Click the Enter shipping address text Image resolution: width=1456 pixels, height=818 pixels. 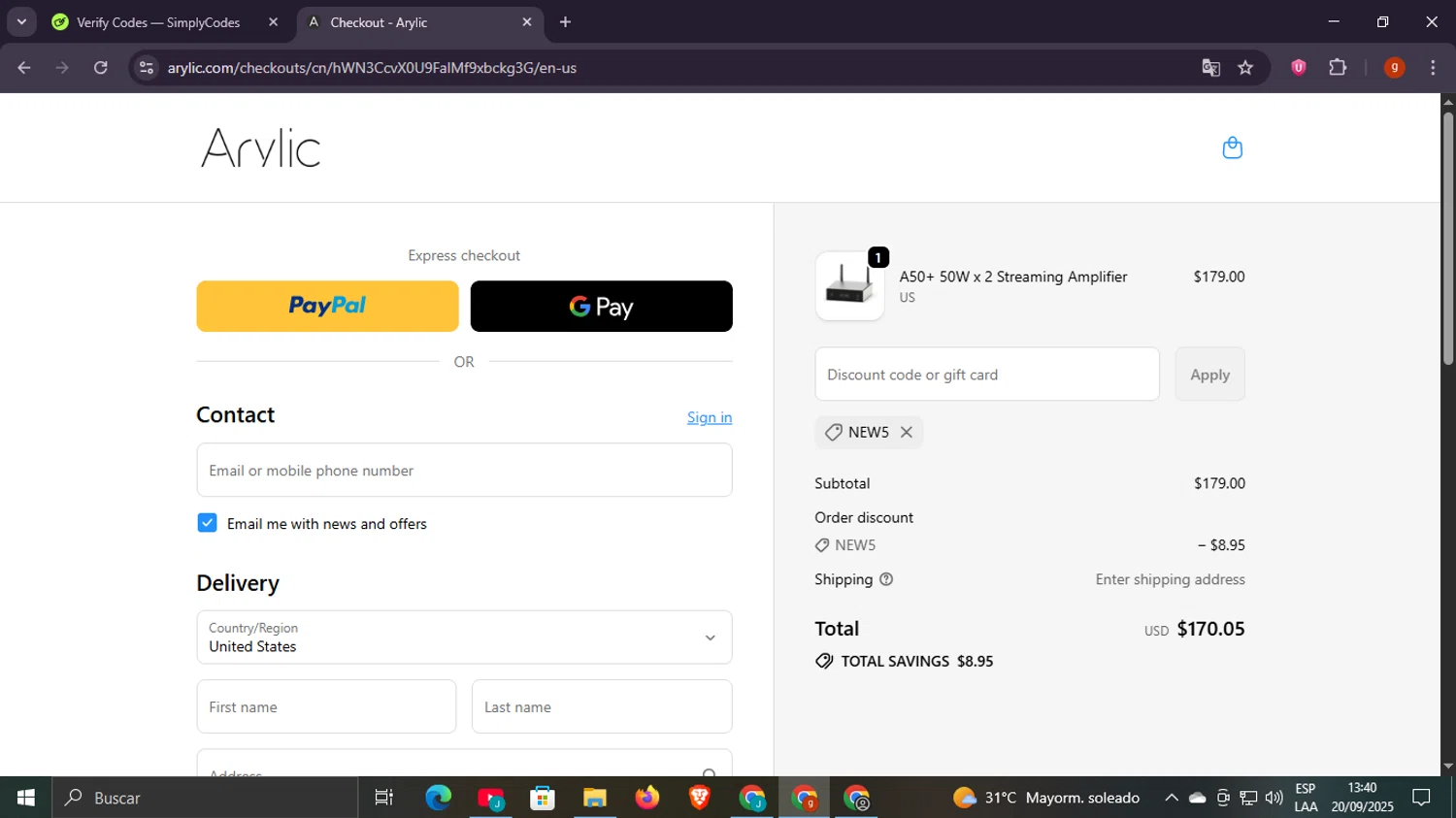(1170, 579)
